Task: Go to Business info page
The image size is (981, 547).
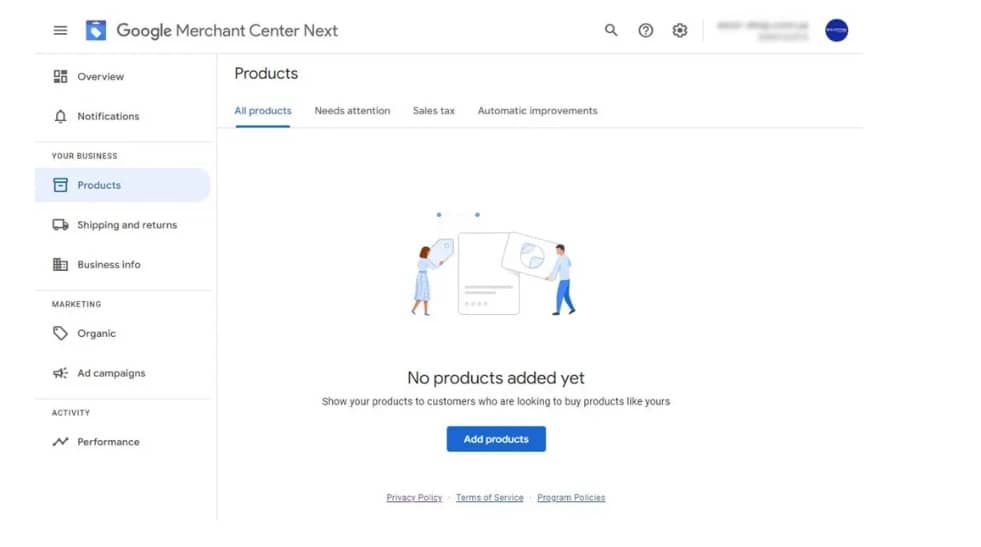Action: tap(108, 265)
